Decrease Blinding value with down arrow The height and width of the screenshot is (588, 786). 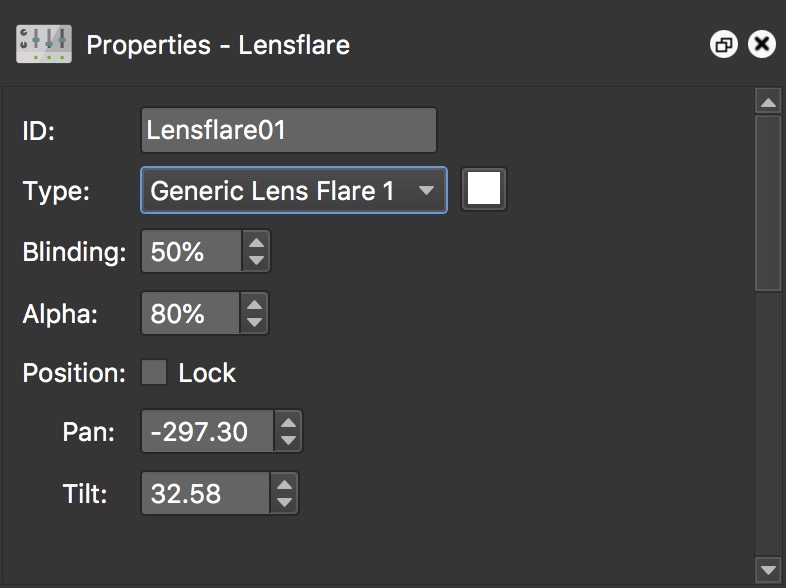[256, 261]
